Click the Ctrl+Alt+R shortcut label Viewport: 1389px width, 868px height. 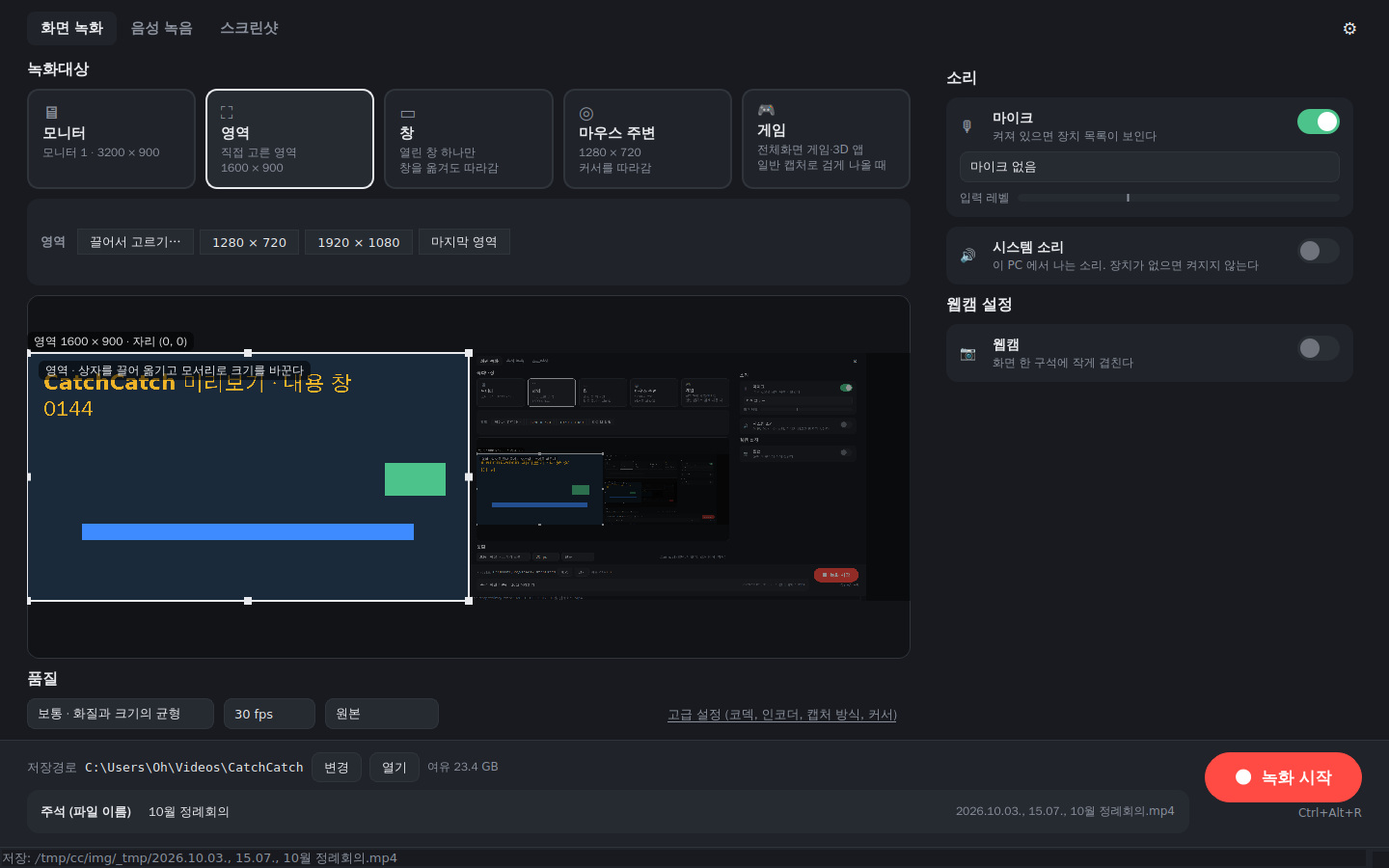click(1330, 812)
